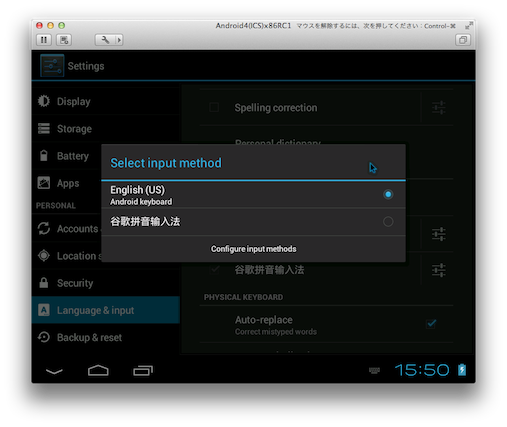
Task: Tap the Android home button
Action: point(98,370)
